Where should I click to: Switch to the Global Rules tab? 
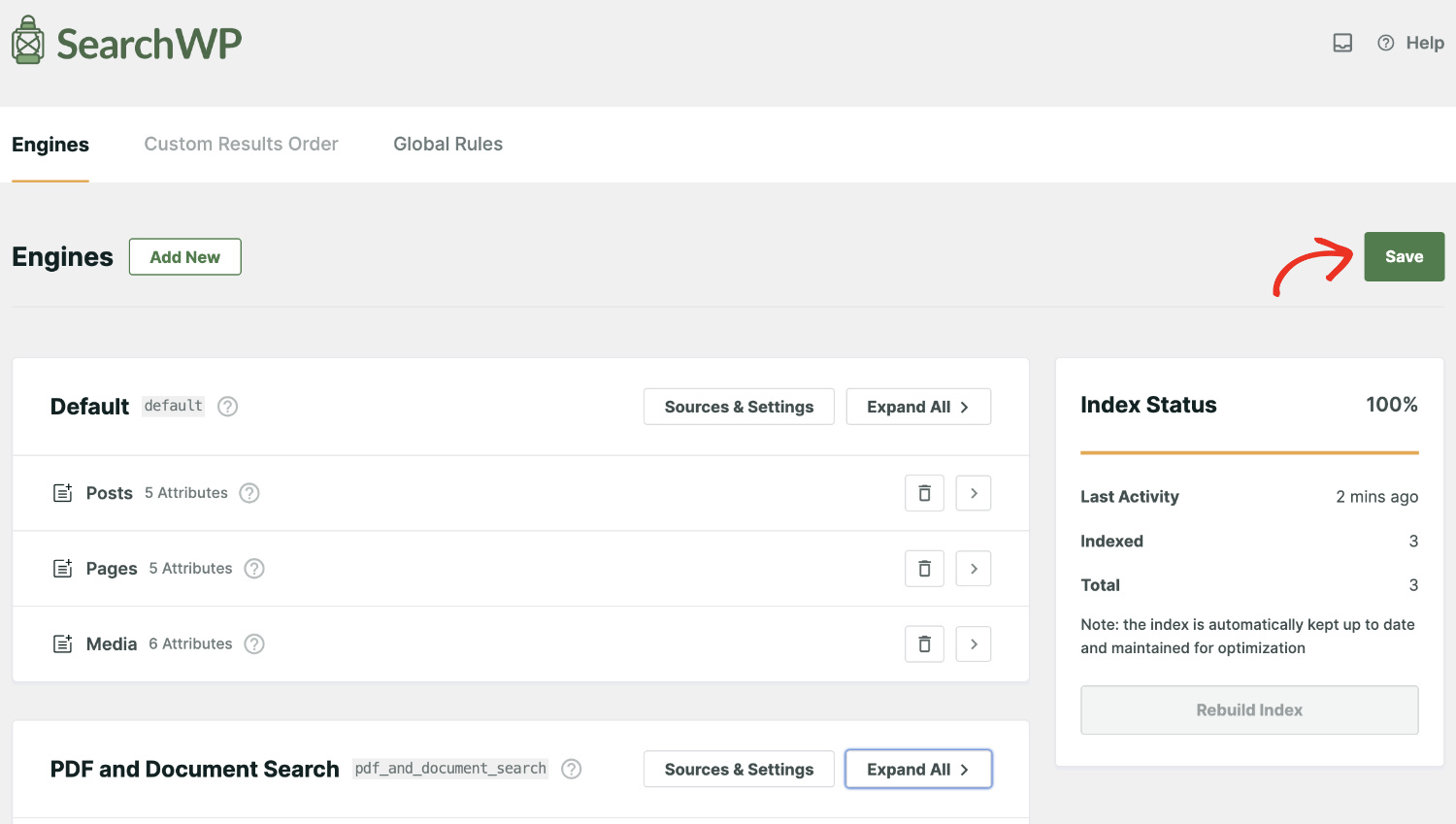coord(447,144)
